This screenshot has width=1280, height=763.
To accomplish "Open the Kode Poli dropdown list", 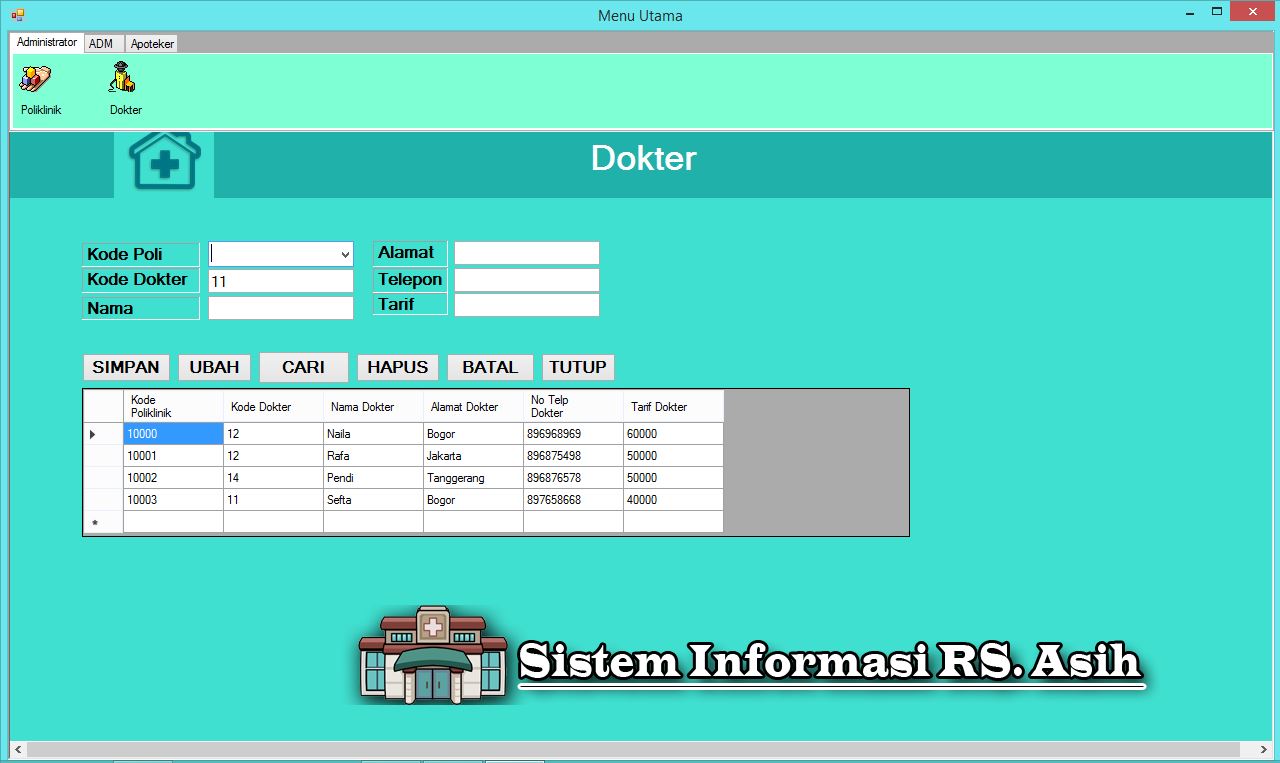I will click(345, 253).
